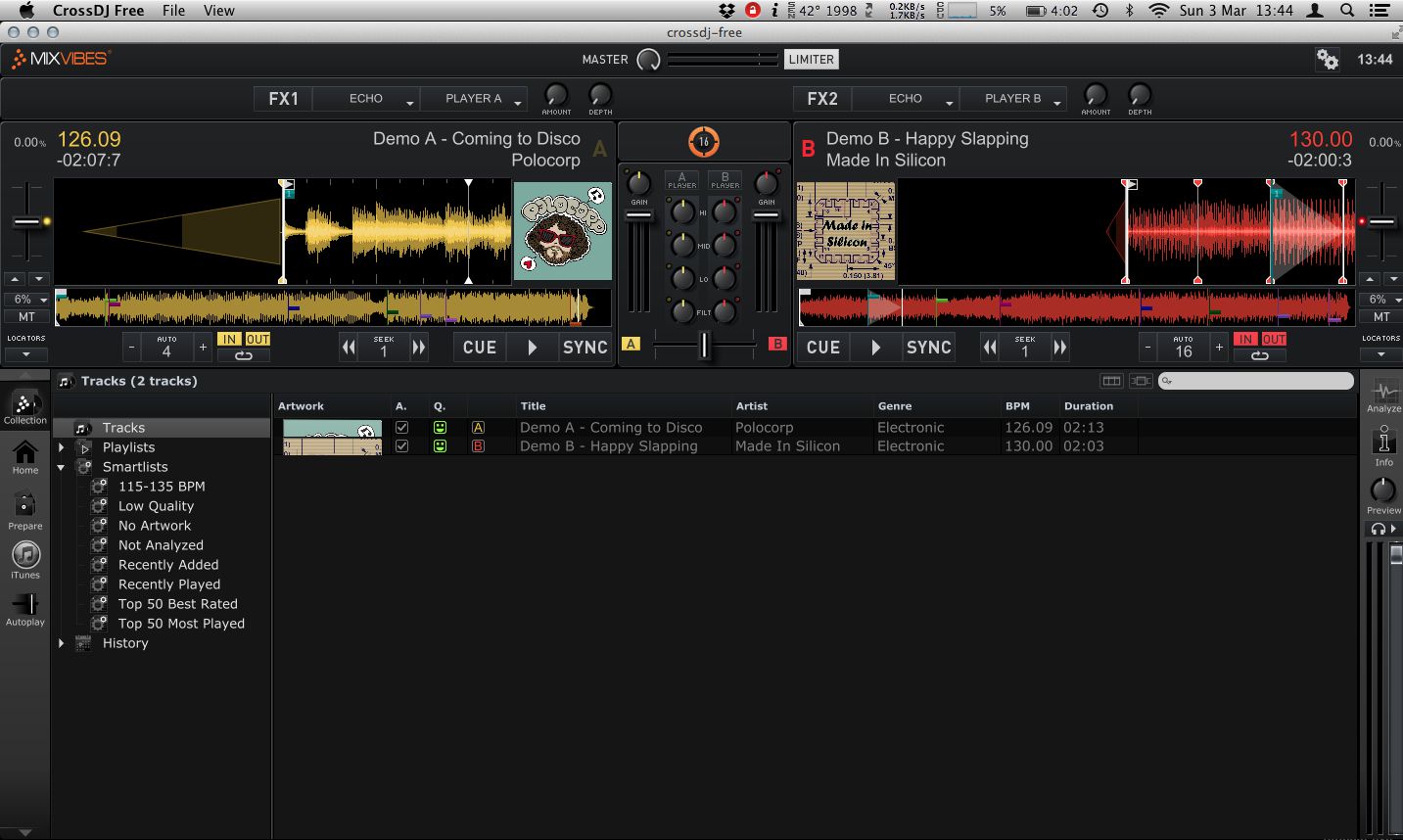Play deck A track

pos(532,347)
